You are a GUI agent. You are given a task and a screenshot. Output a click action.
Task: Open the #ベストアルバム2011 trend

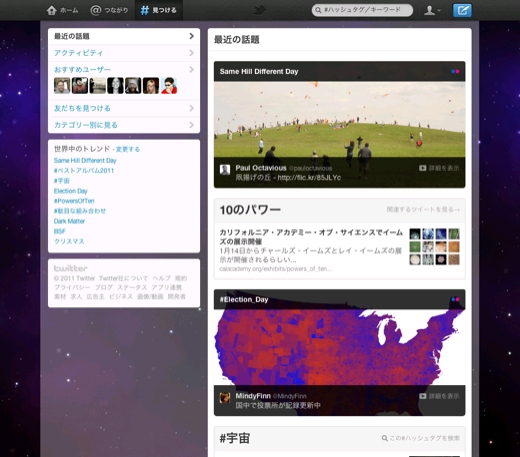84,171
